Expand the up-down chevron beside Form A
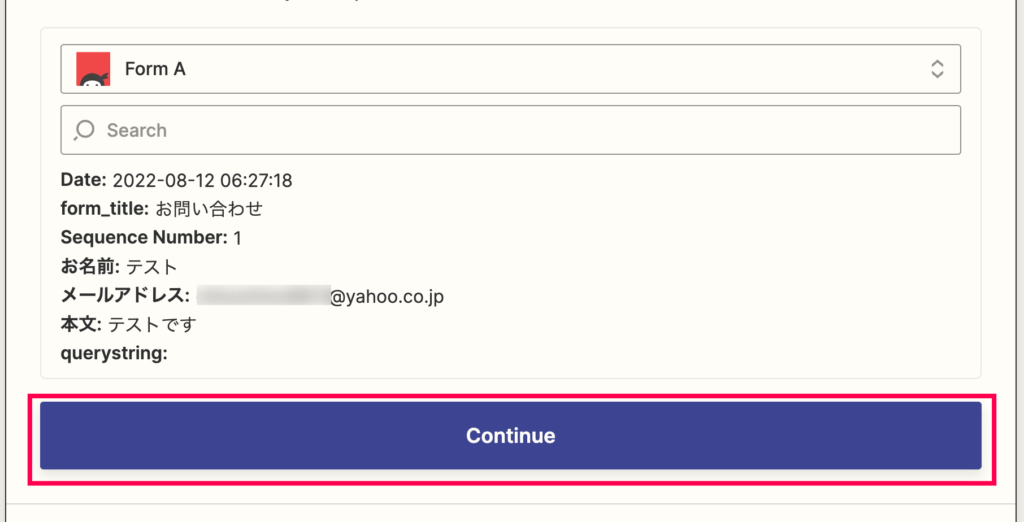 [x=937, y=69]
